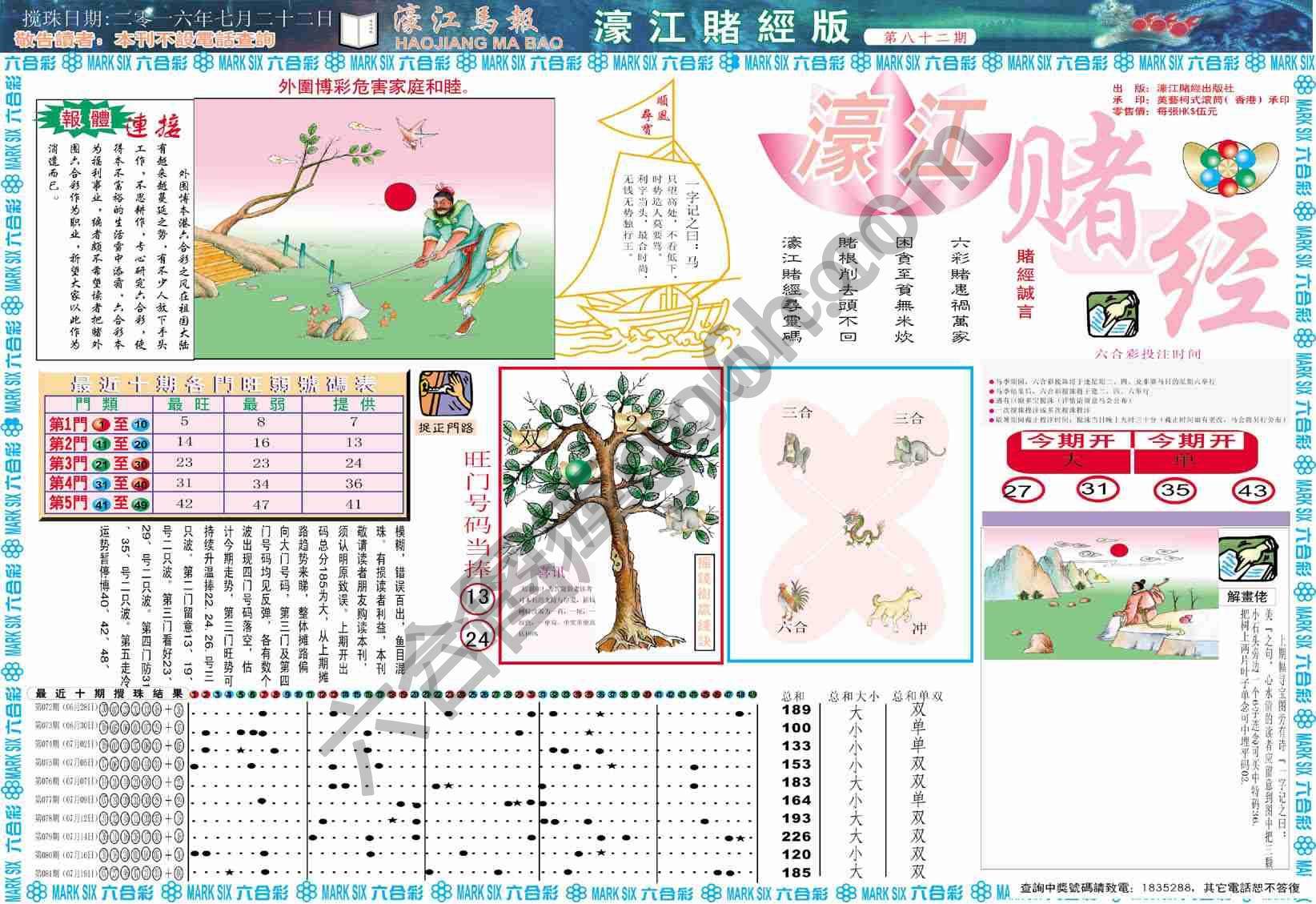1316x904 pixels.
Task: Click the green ball on the tree
Action: 577,472
